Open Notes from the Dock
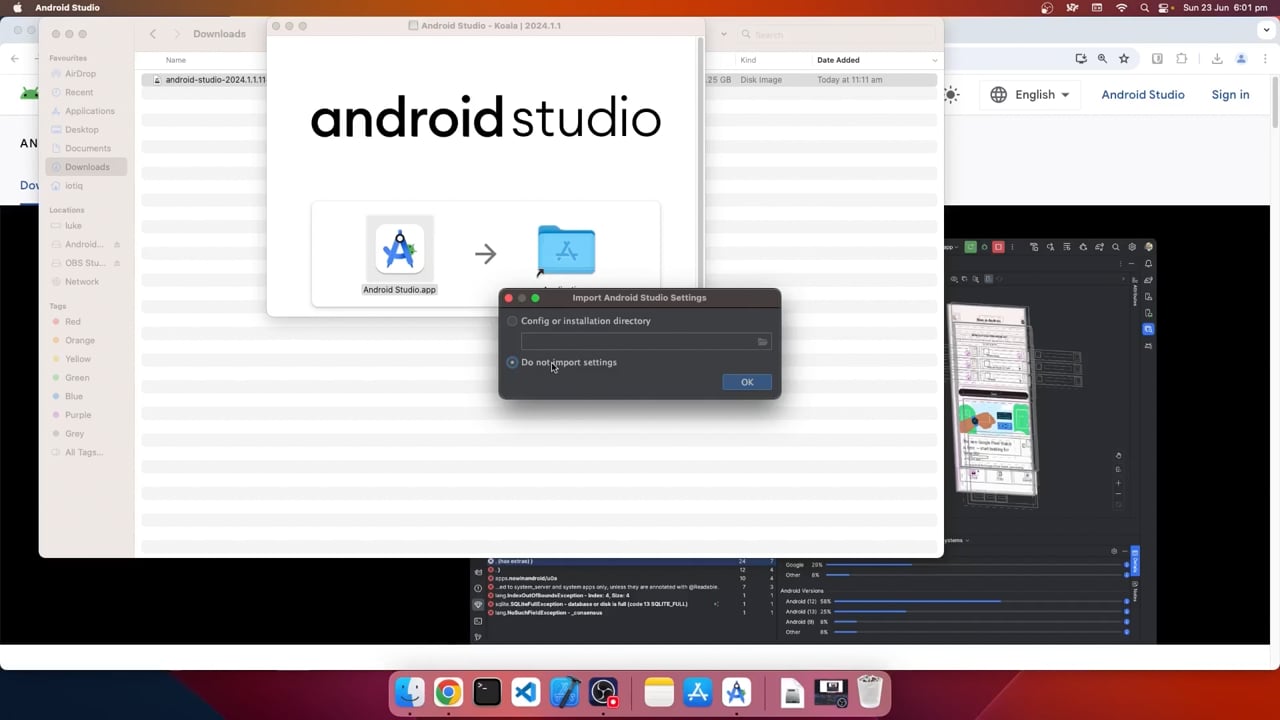 [x=659, y=692]
